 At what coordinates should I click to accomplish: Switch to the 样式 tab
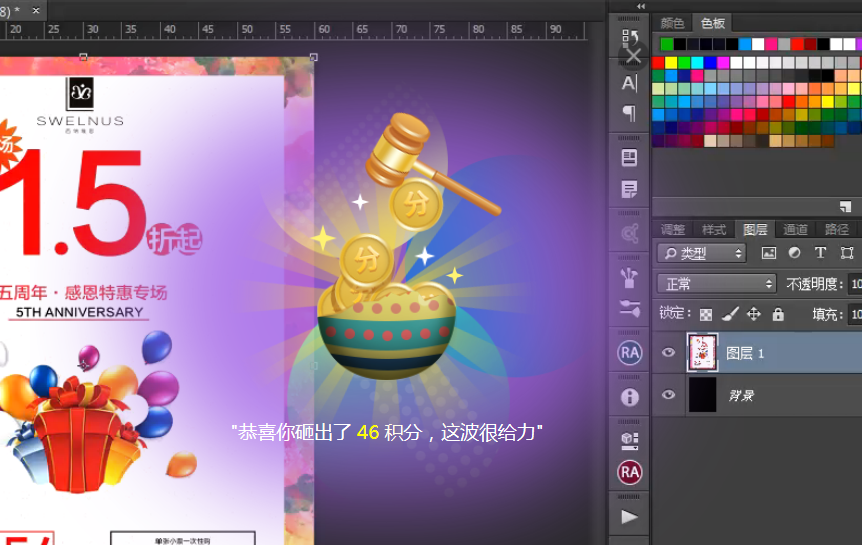click(x=714, y=229)
